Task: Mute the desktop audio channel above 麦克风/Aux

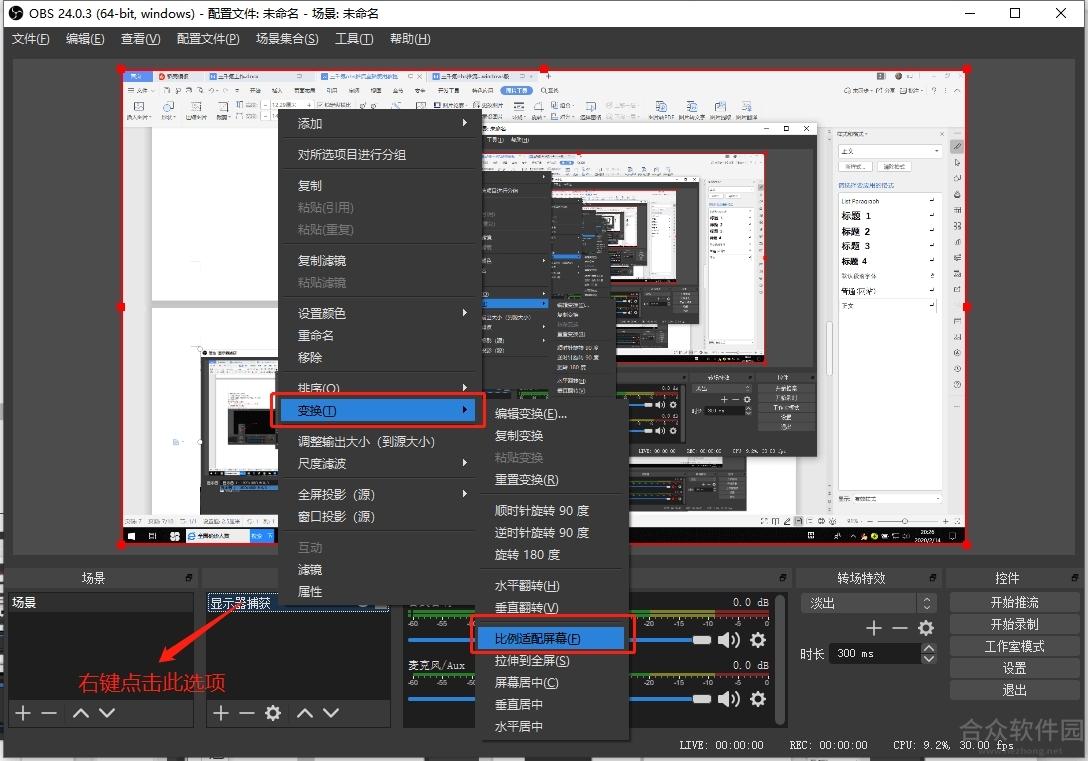Action: [728, 640]
